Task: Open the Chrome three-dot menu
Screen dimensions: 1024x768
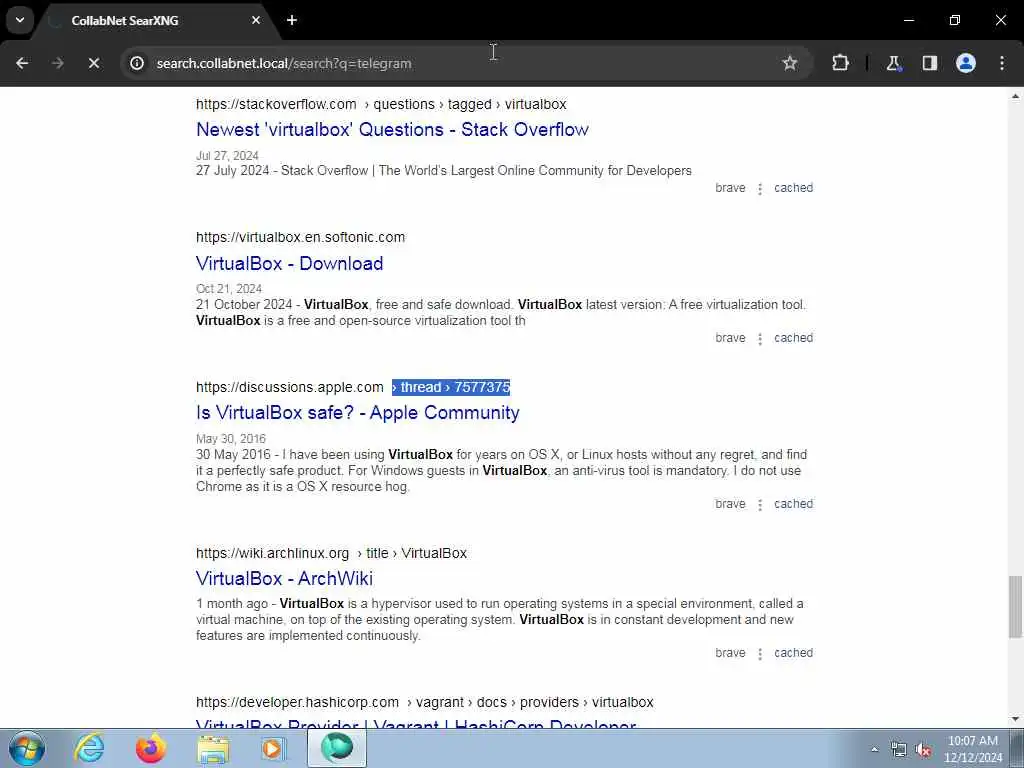Action: 1002,63
